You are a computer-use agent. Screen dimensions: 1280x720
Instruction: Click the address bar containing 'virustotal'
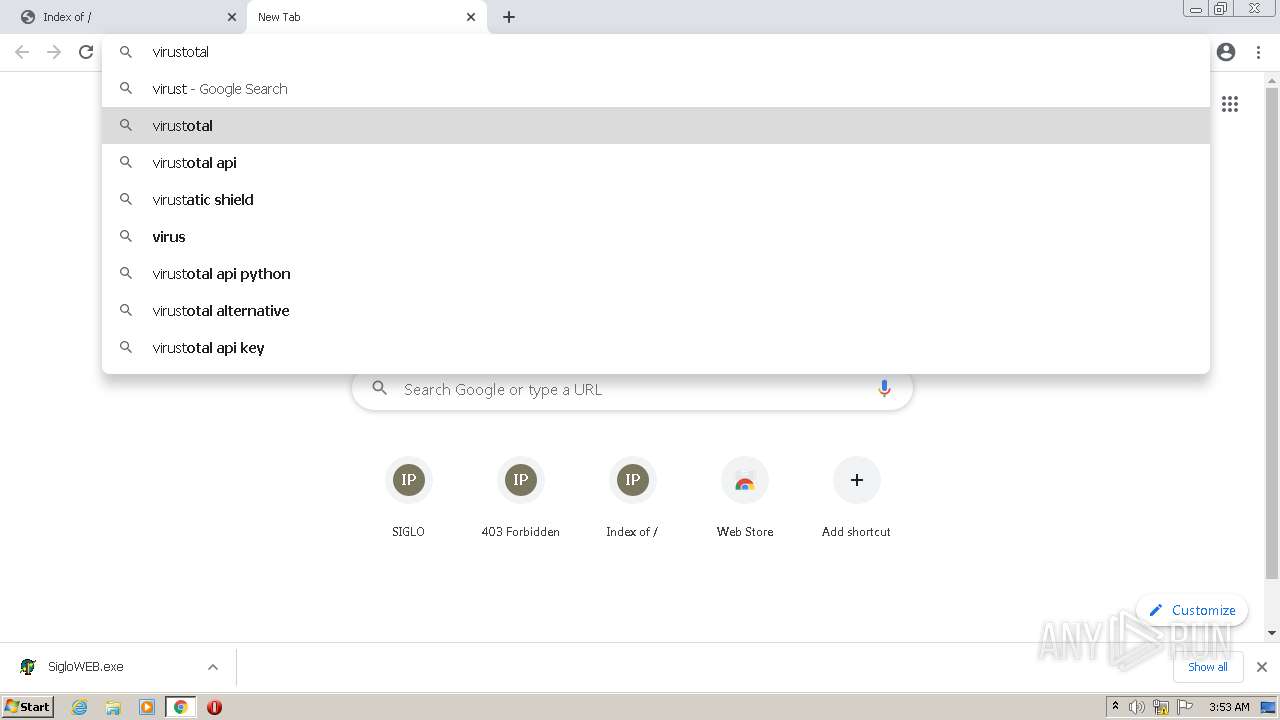tap(655, 52)
